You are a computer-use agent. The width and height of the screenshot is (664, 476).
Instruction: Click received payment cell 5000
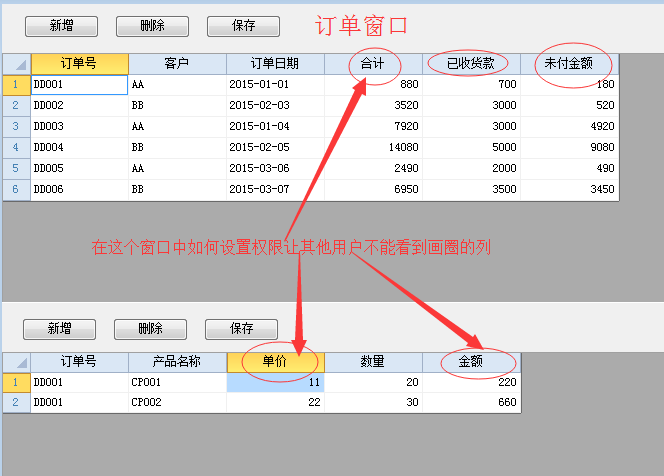tap(471, 147)
